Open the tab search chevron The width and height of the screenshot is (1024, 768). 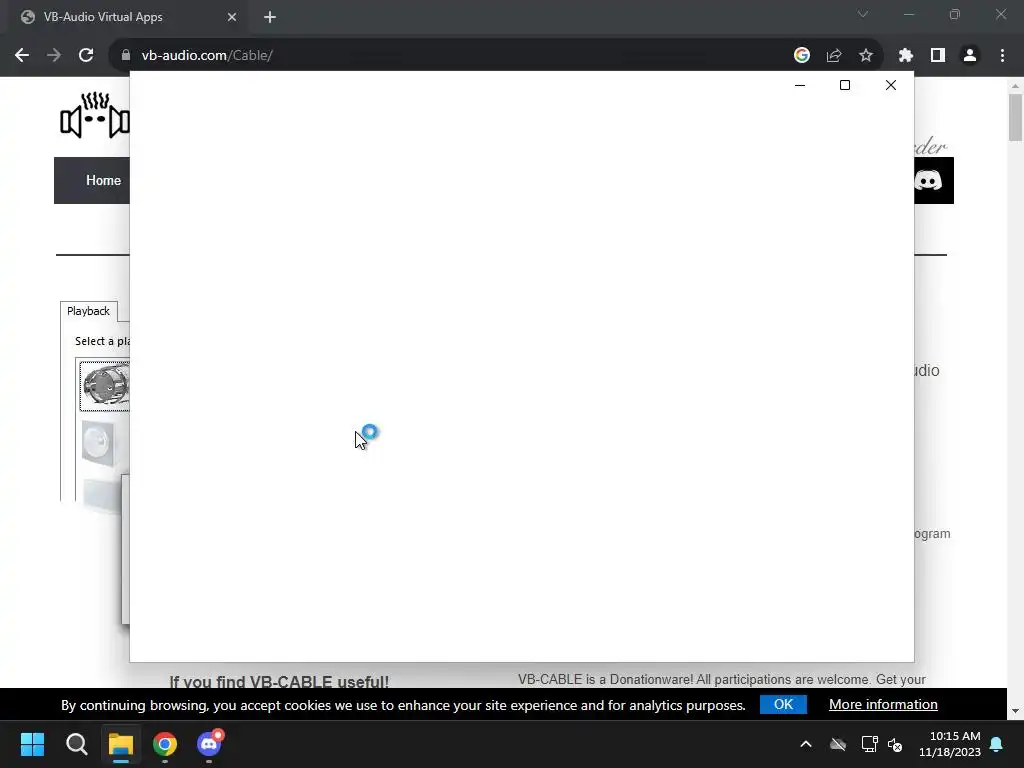(863, 14)
